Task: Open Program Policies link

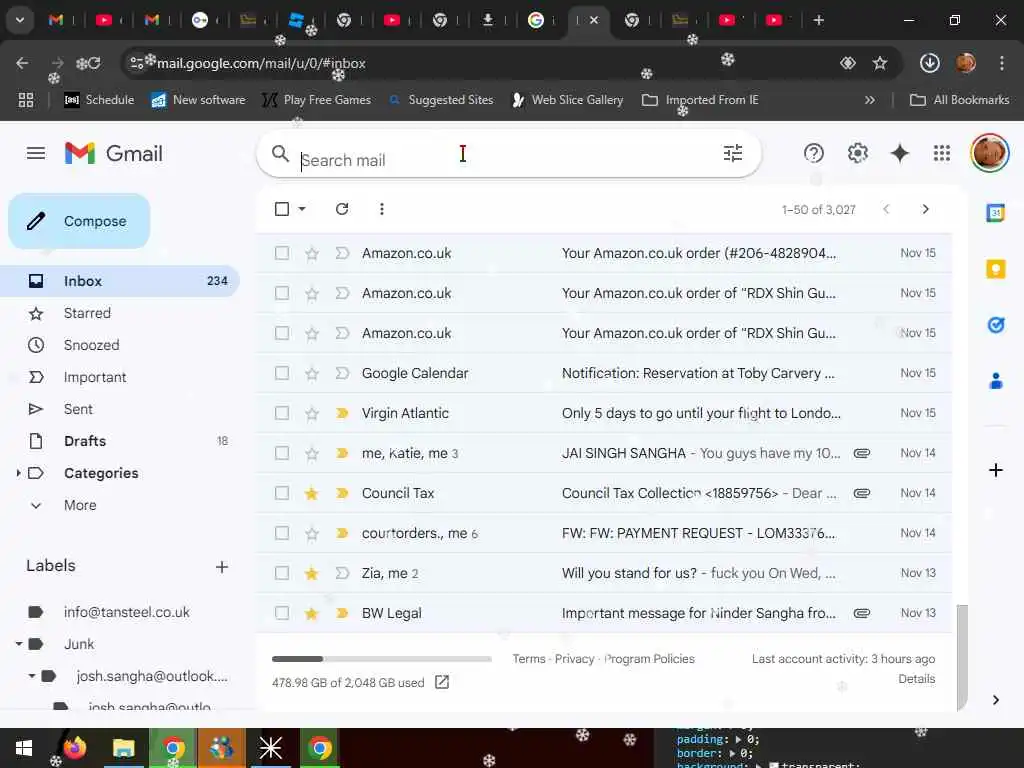Action: (649, 659)
